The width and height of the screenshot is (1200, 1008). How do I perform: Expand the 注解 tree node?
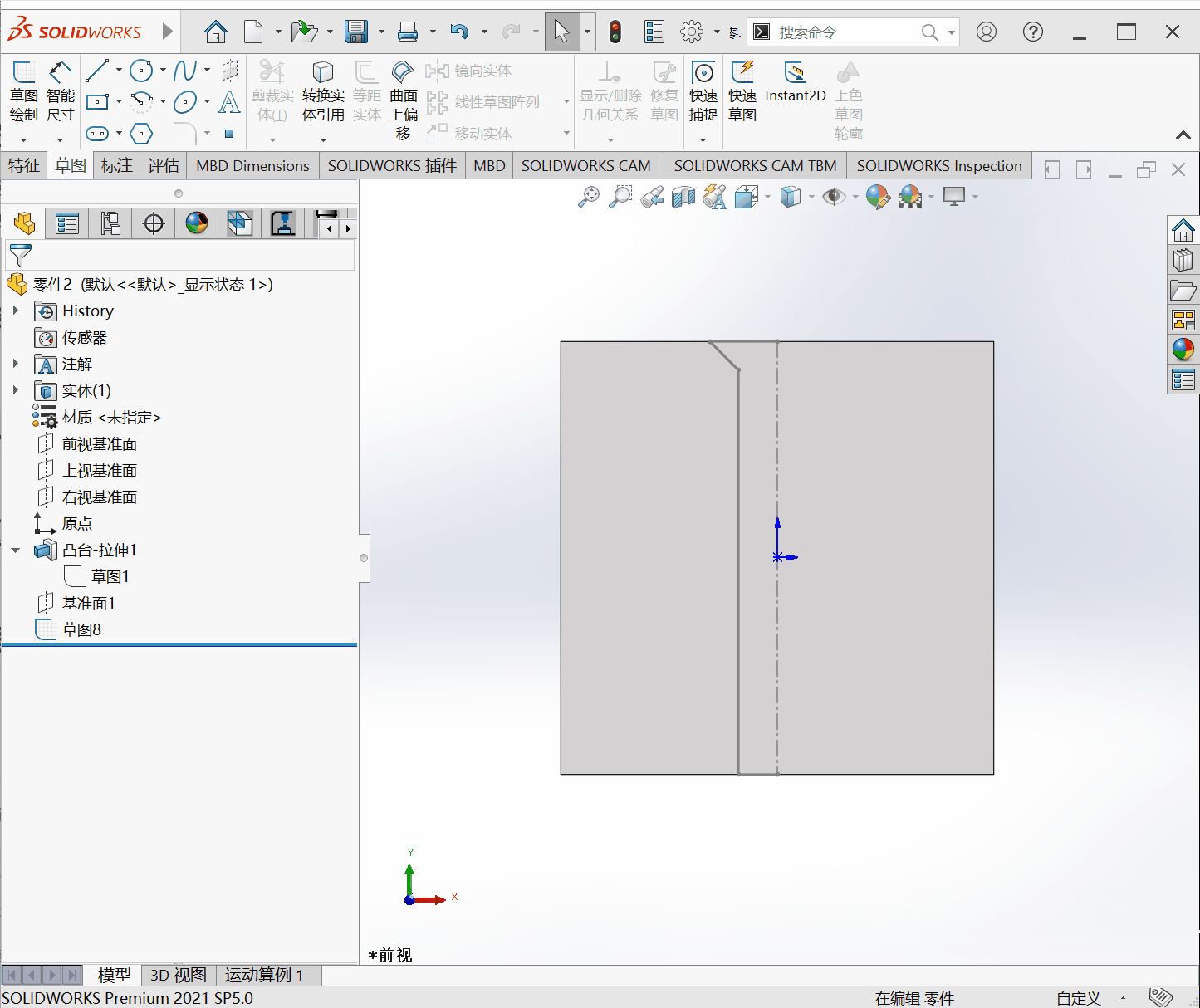click(15, 364)
